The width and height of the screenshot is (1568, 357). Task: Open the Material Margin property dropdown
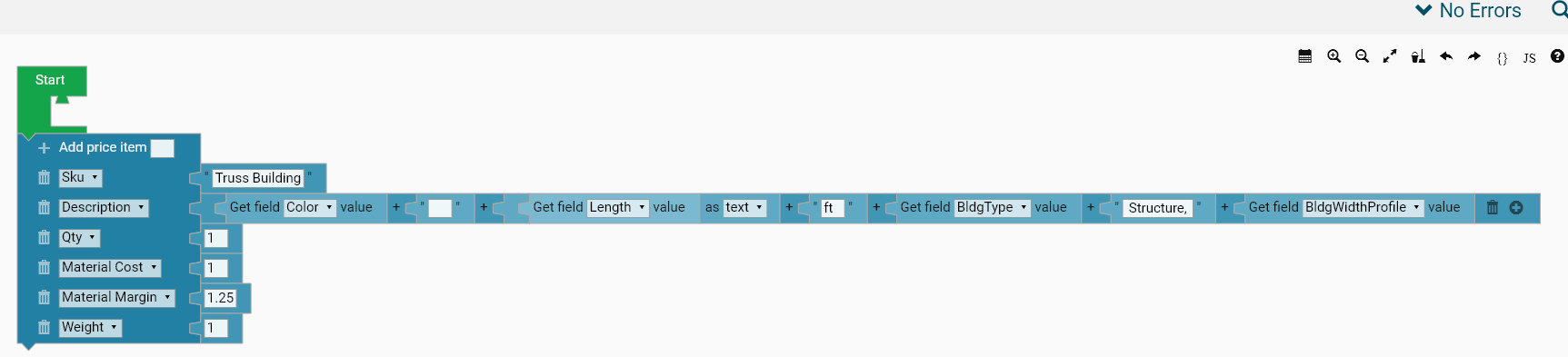click(116, 297)
